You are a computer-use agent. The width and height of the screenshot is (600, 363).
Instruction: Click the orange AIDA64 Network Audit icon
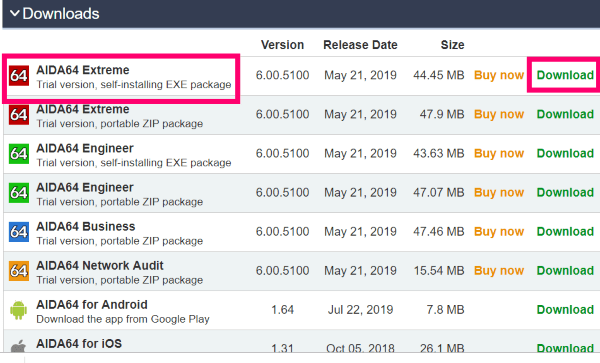coord(19,271)
